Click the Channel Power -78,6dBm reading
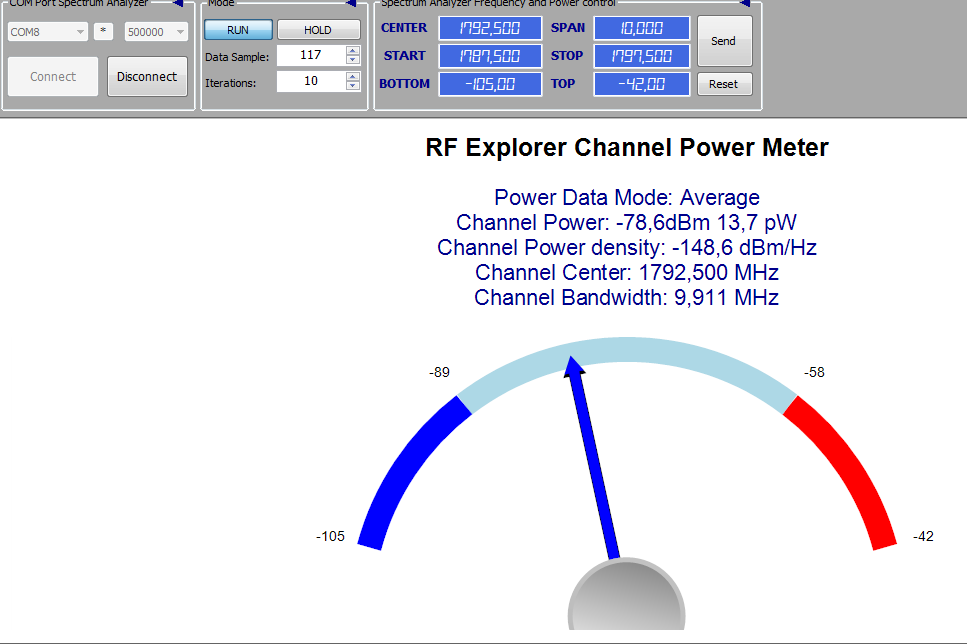Screen dimensions: 967x644 [627, 223]
